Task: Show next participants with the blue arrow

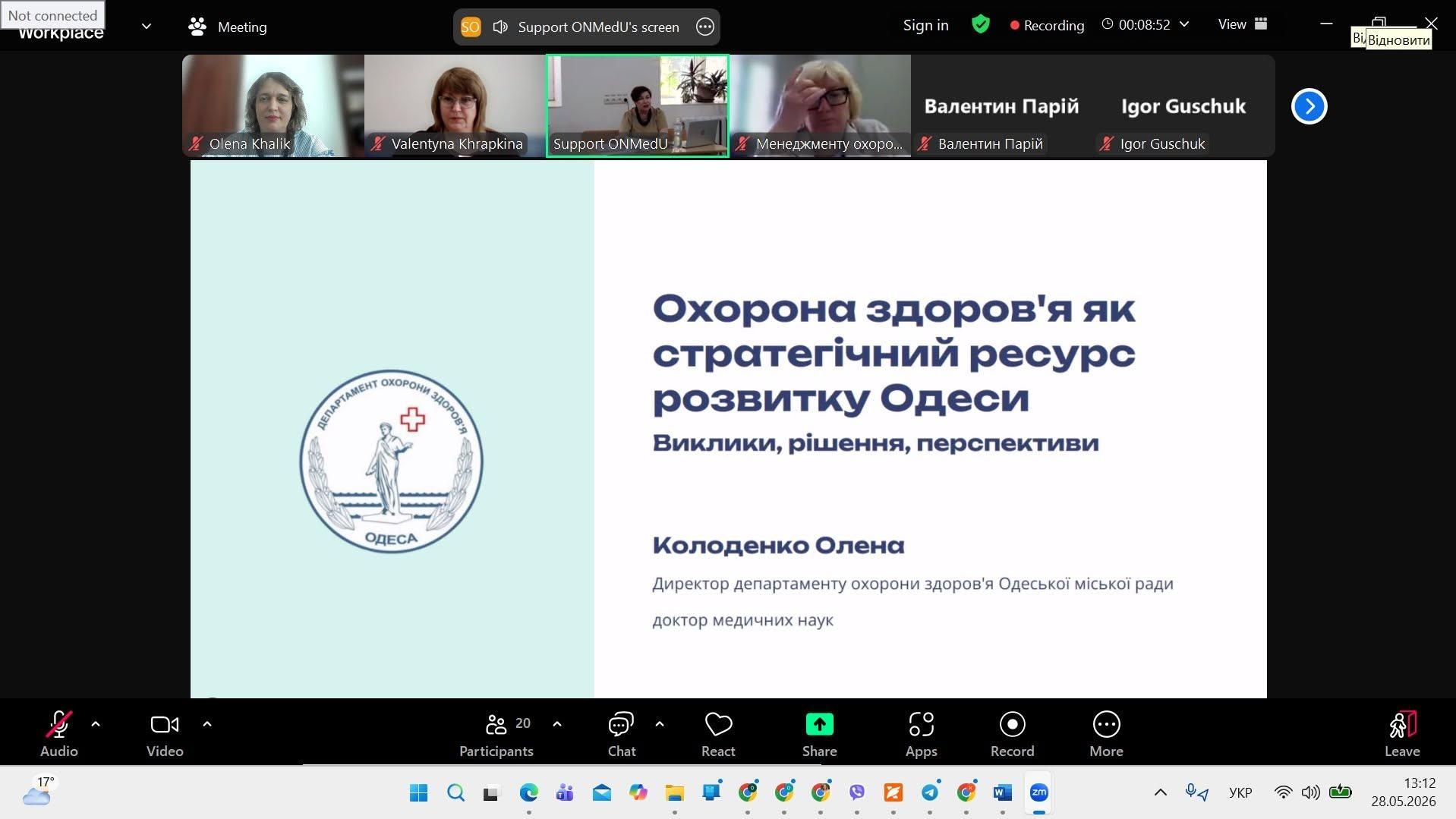Action: 1309,106
